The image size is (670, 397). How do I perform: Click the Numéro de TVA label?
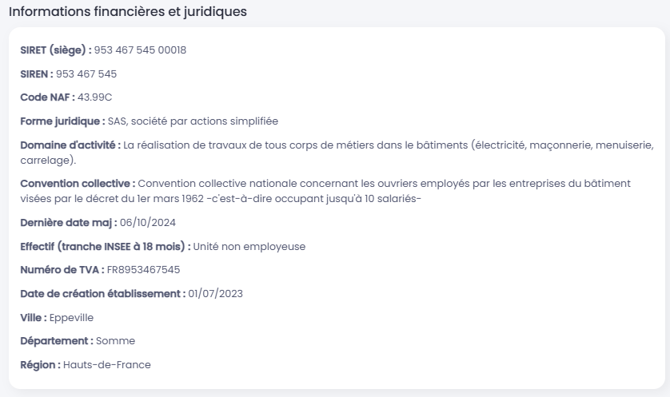pos(62,270)
